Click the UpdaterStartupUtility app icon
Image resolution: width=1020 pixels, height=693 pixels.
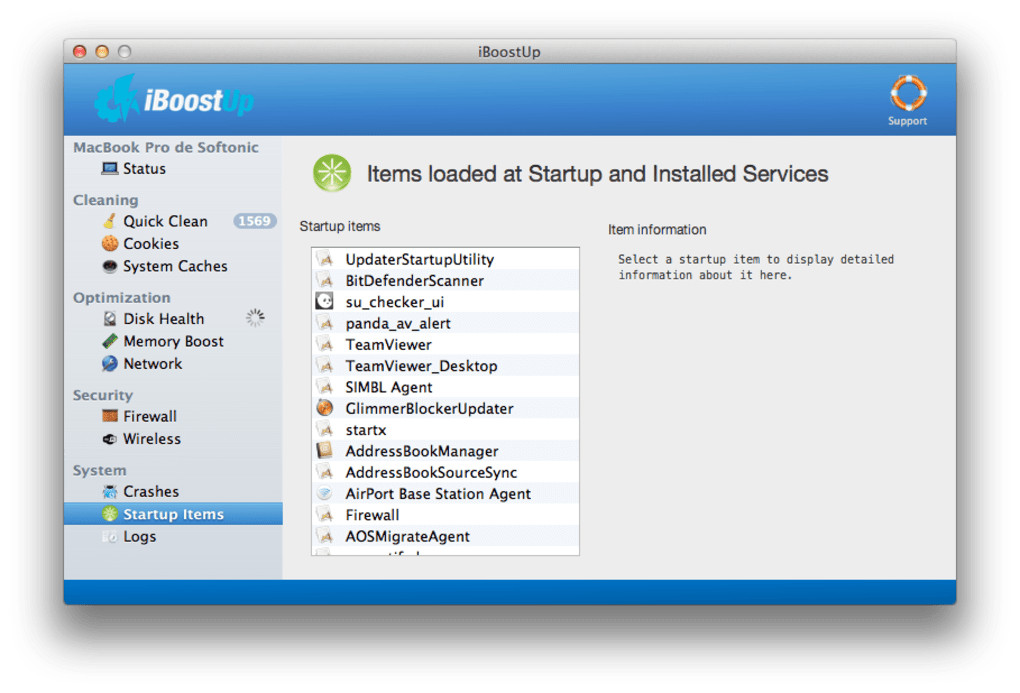coord(325,259)
